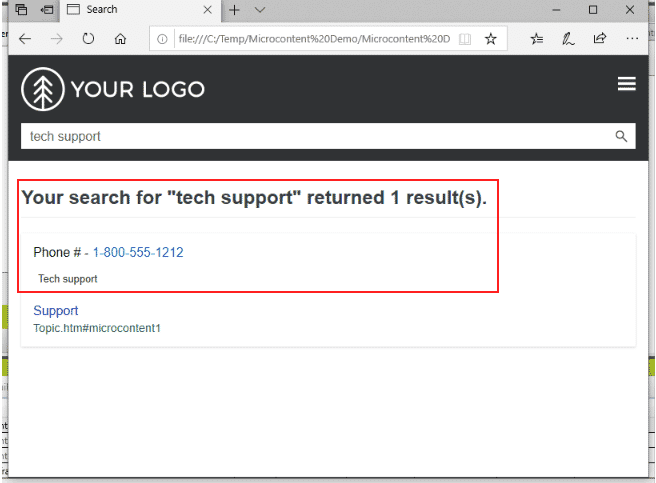Open the browser home page
656x483 pixels.
(x=120, y=39)
